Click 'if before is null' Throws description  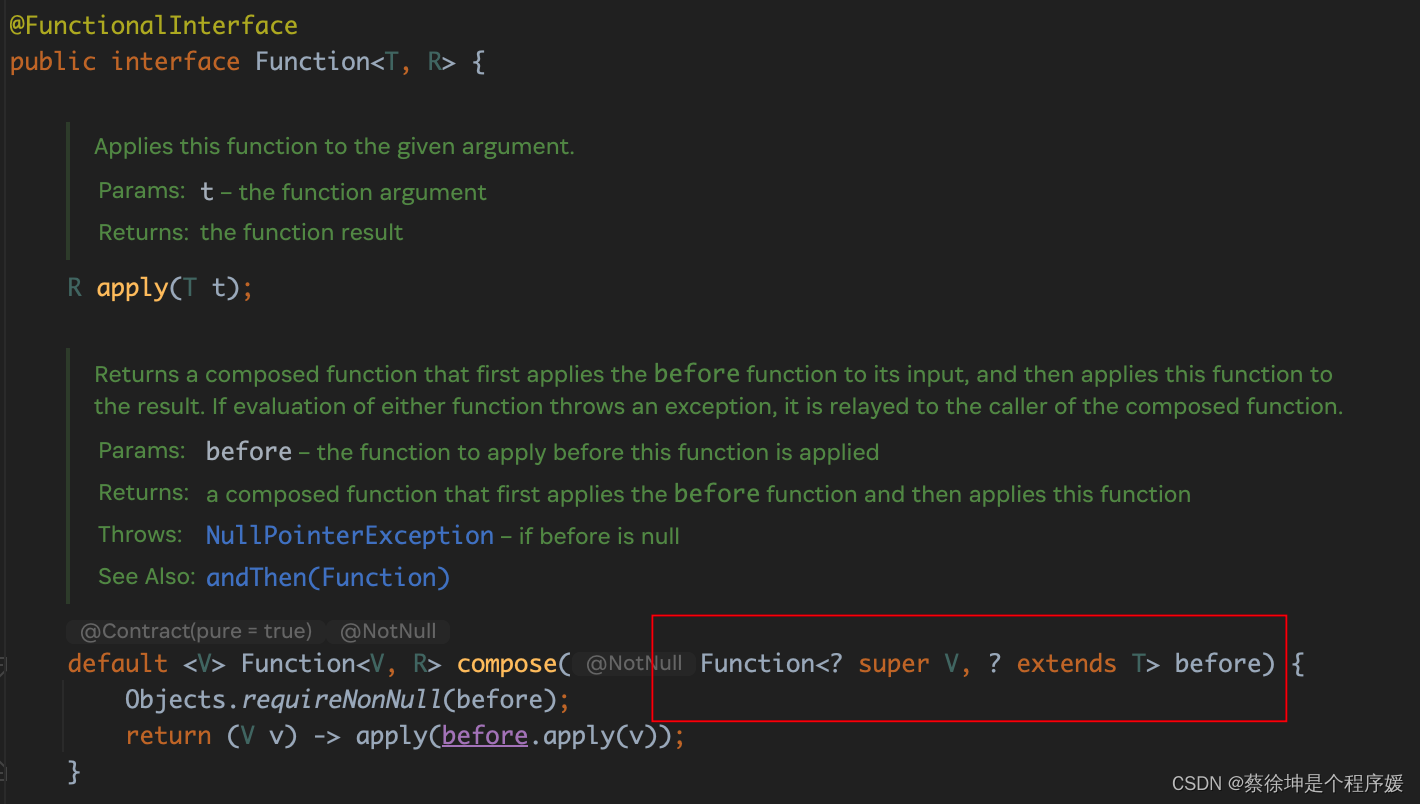pyautogui.click(x=599, y=537)
